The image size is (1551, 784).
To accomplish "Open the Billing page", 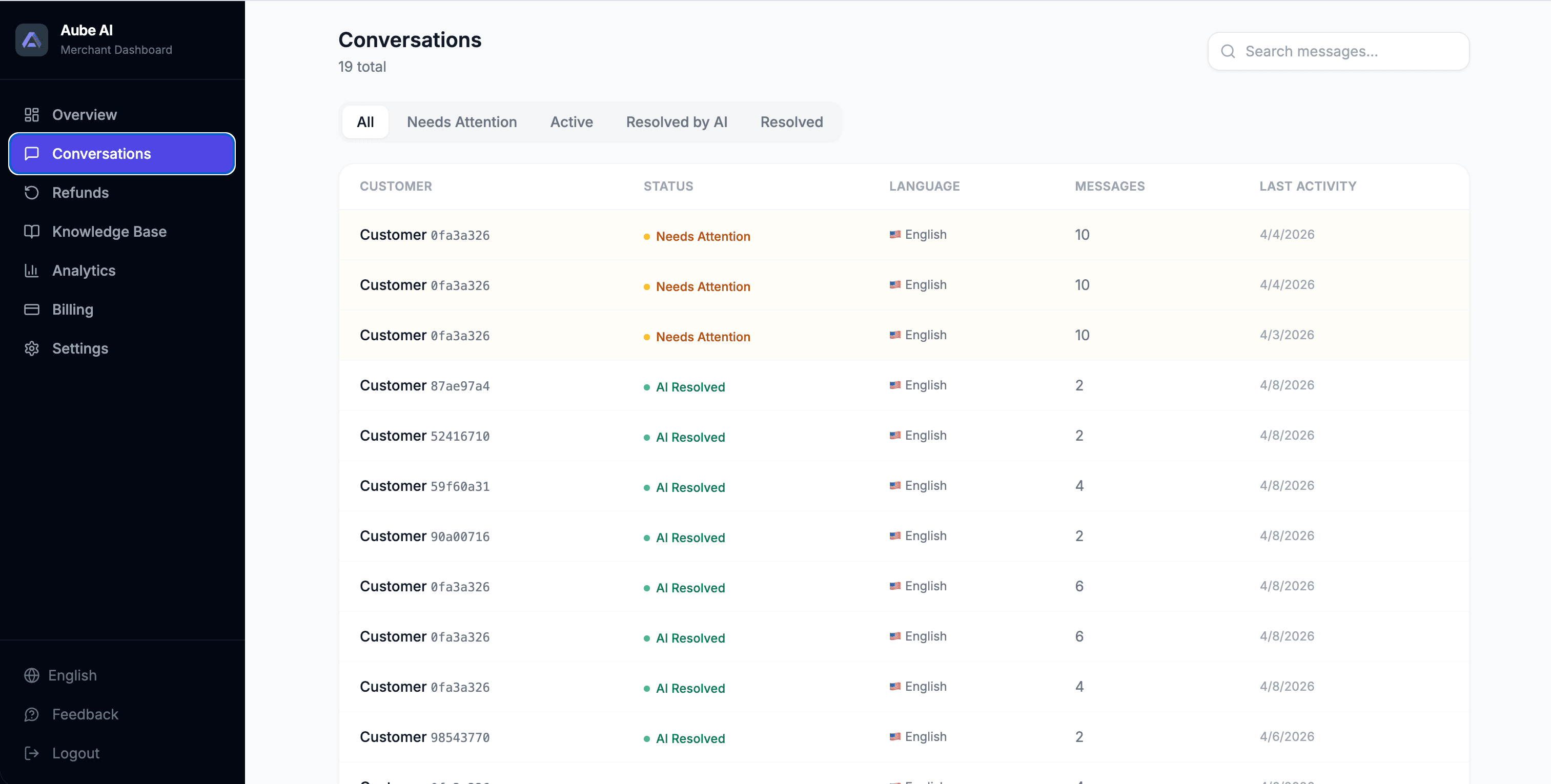I will tap(122, 310).
